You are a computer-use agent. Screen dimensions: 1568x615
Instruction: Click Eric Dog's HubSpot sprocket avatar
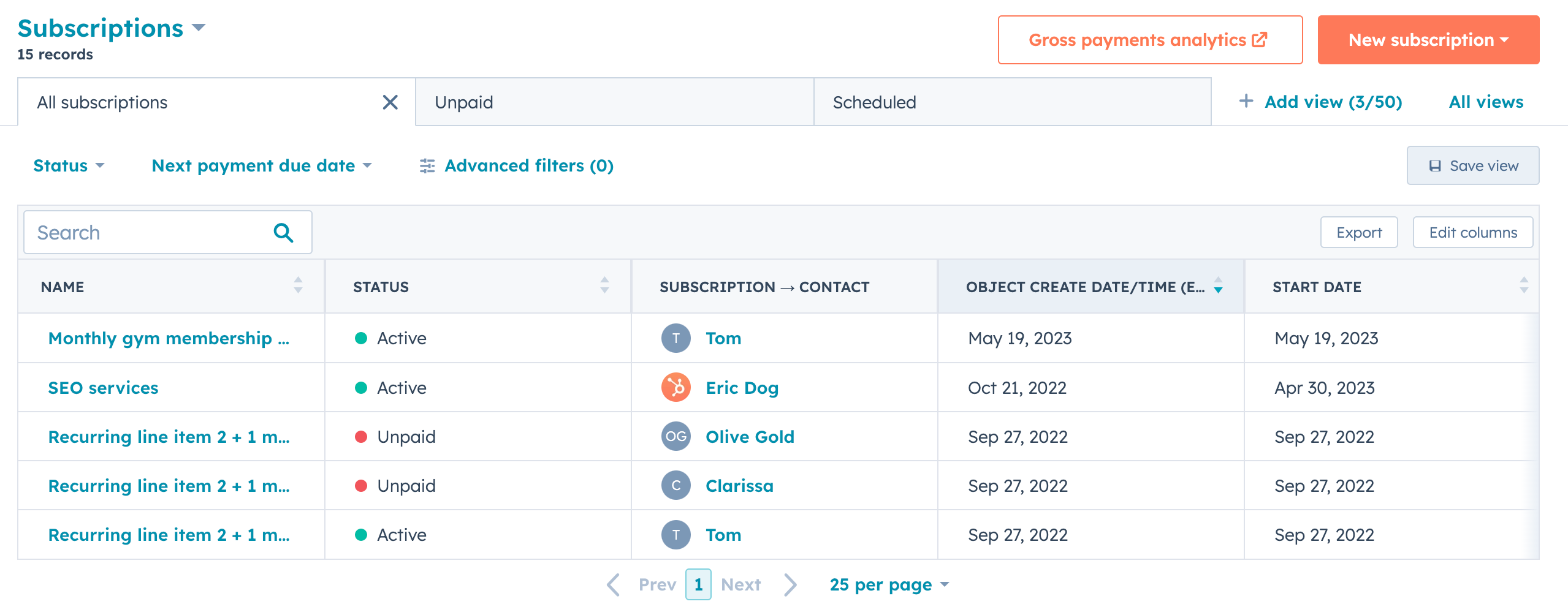click(676, 387)
